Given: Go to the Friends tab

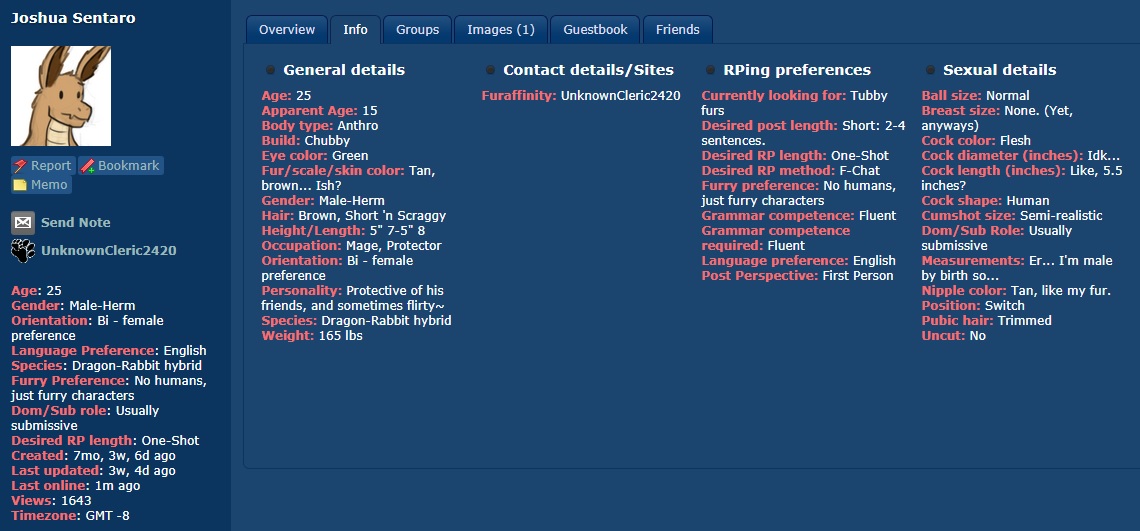Looking at the screenshot, I should coord(678,30).
